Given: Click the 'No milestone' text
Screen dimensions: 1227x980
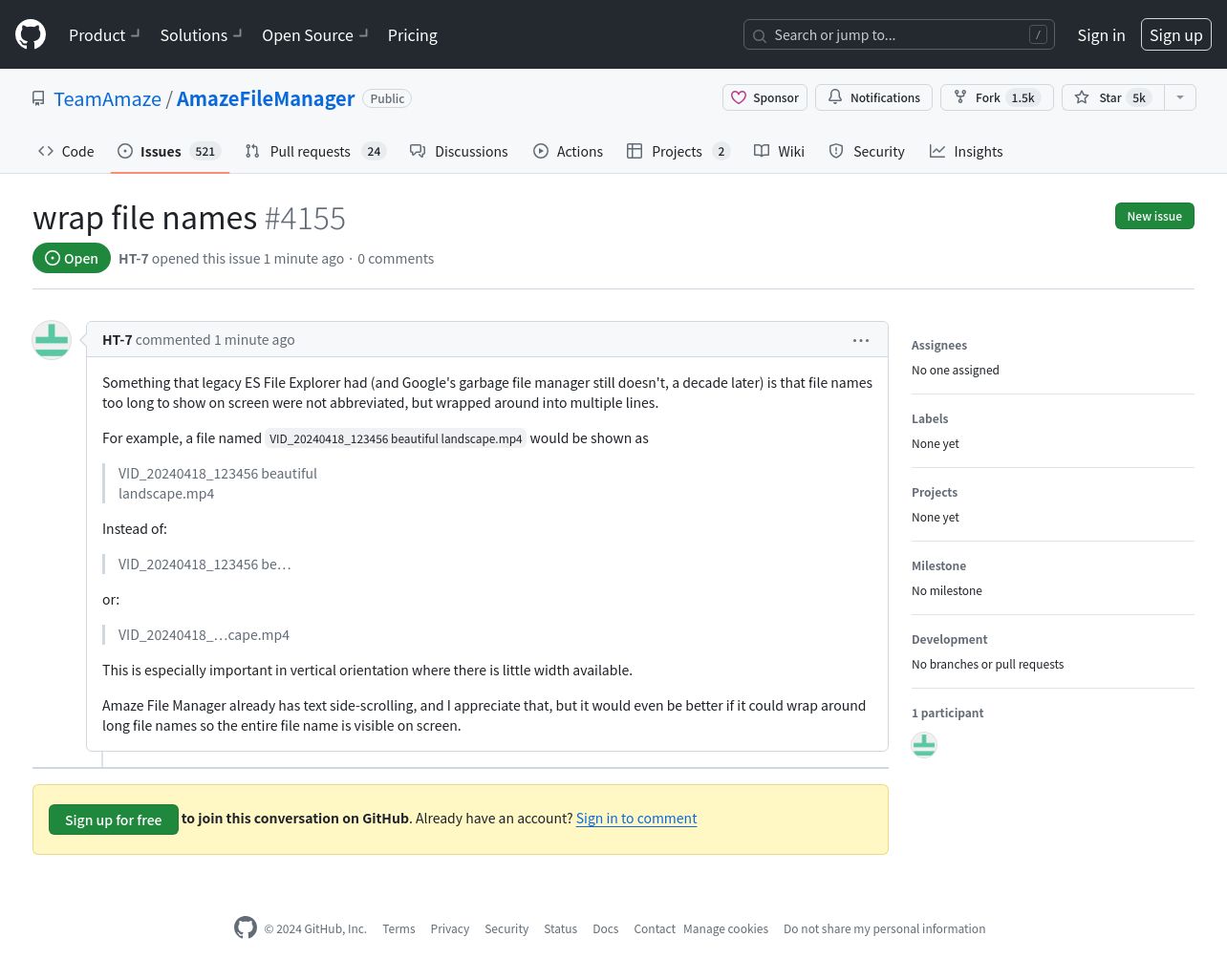Looking at the screenshot, I should 947,591.
